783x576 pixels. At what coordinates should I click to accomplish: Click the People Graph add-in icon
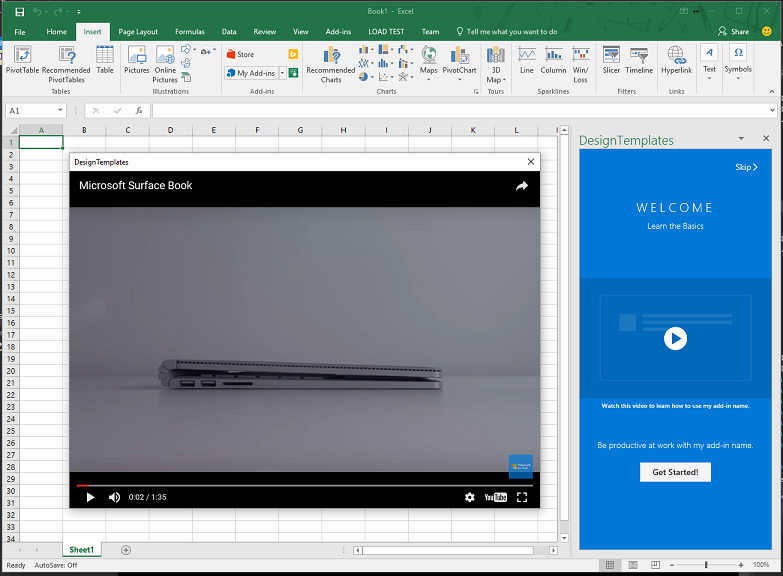tap(294, 73)
